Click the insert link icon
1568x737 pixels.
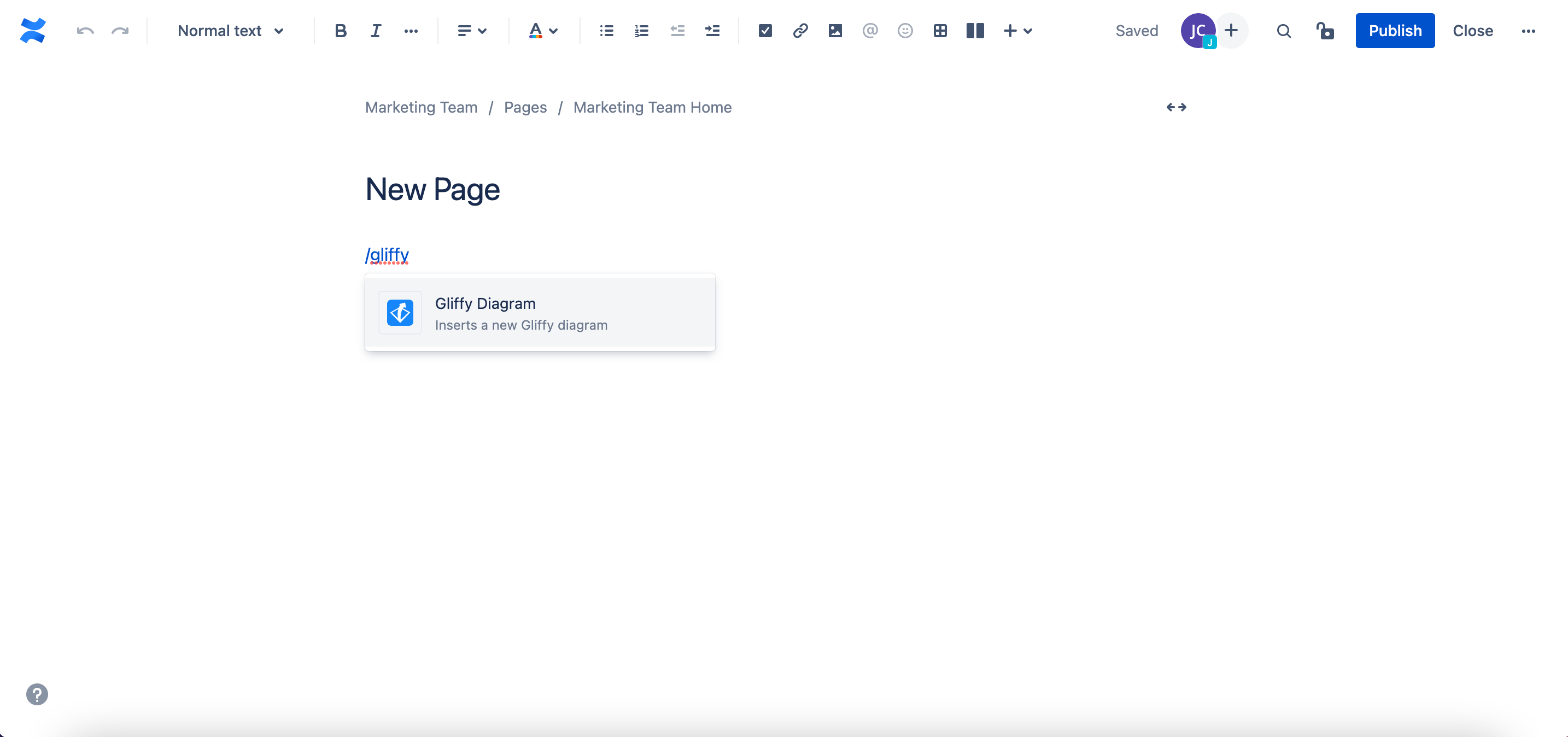[799, 30]
